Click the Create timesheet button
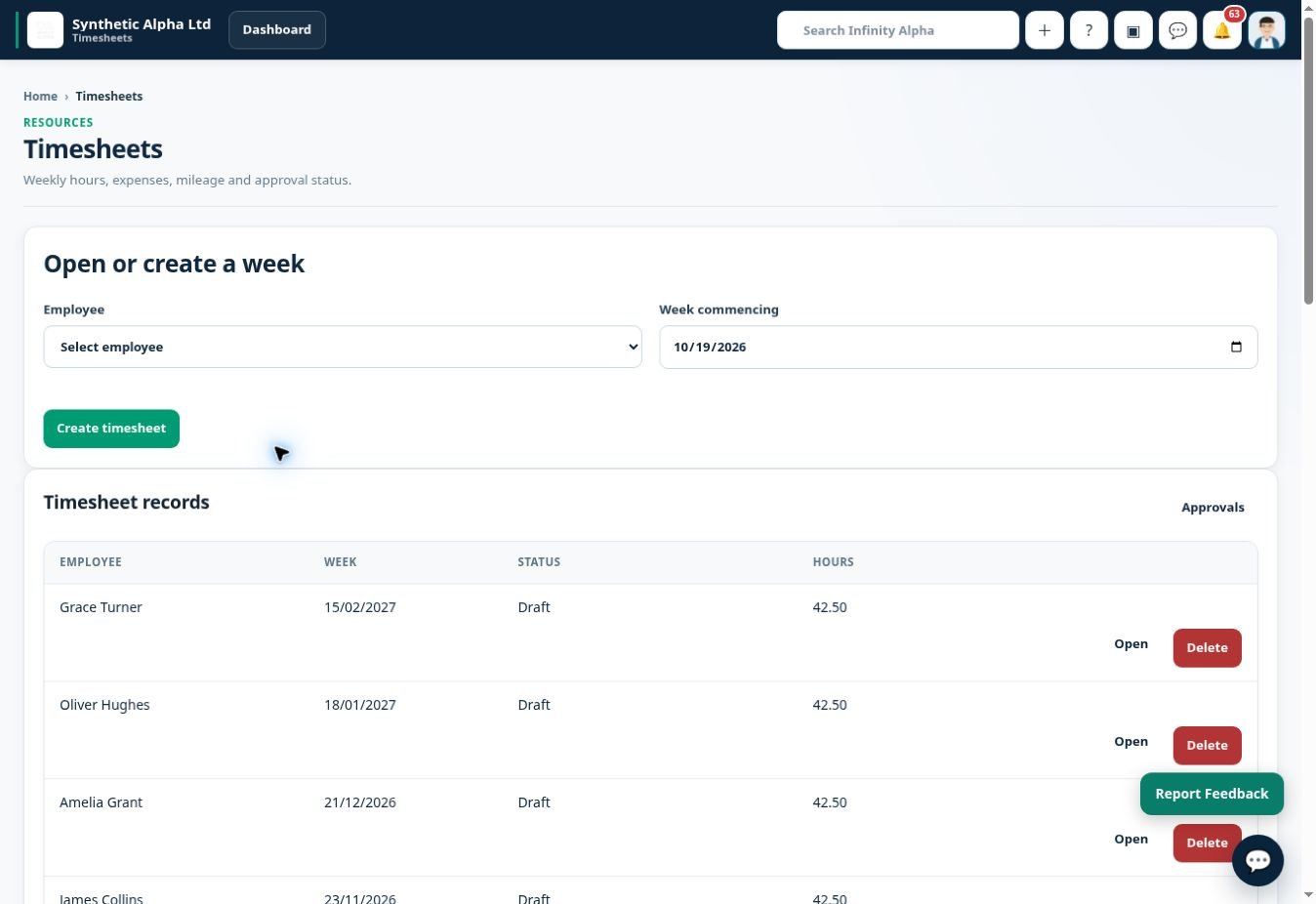The height and width of the screenshot is (904, 1316). pyautogui.click(x=111, y=429)
